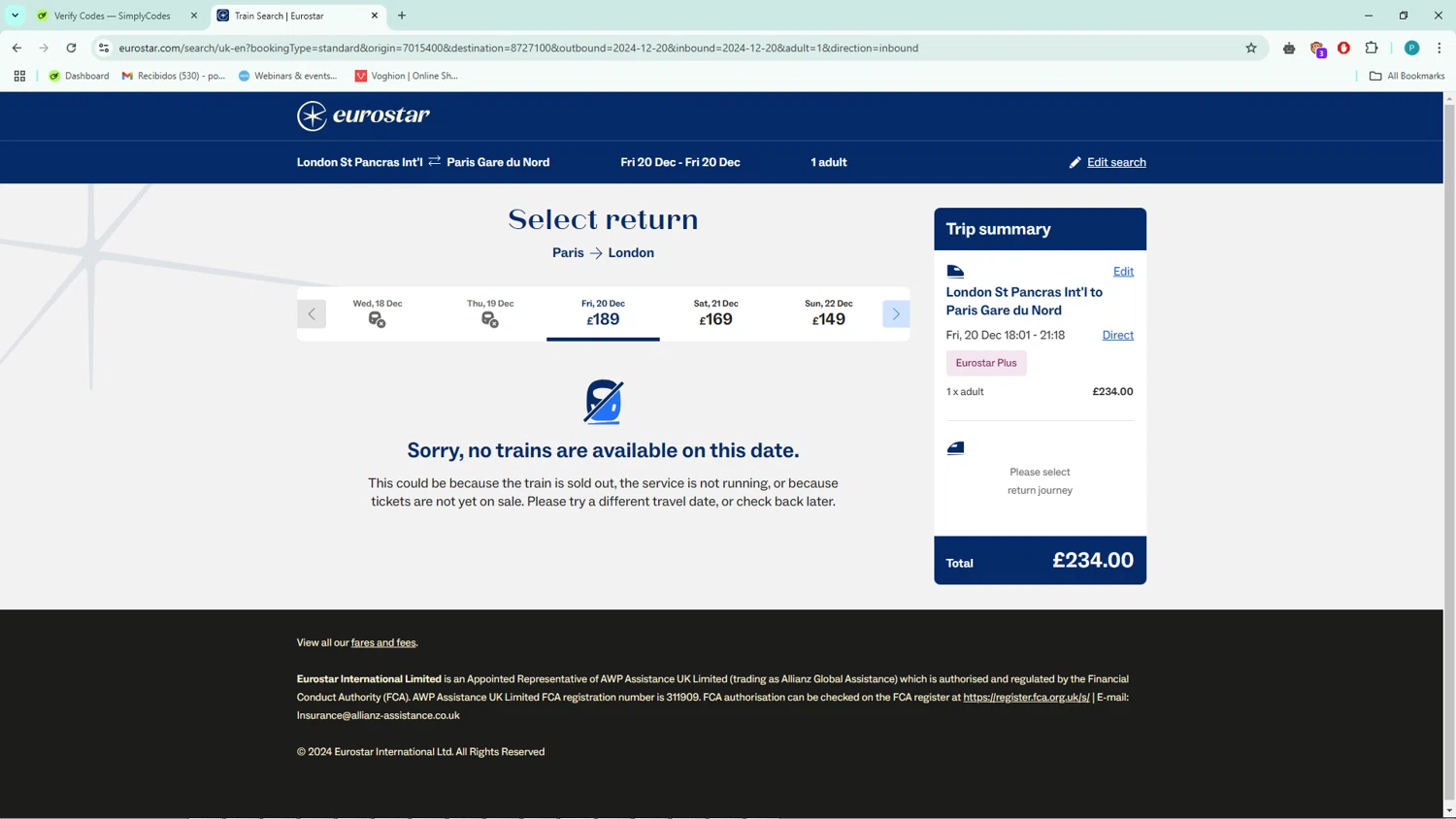The height and width of the screenshot is (819, 1456).
Task: Open the fares and fees link
Action: (x=383, y=642)
